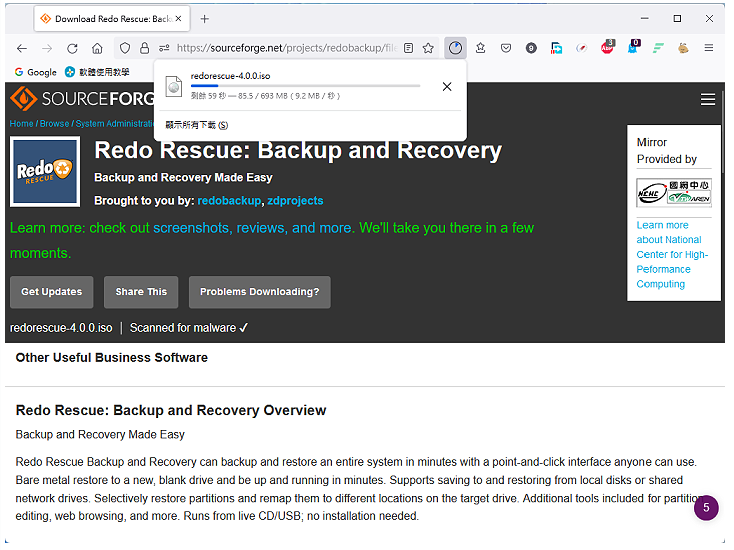The image size is (734, 550).
Task: Open System Administration breadcrumb
Action: click(x=115, y=124)
